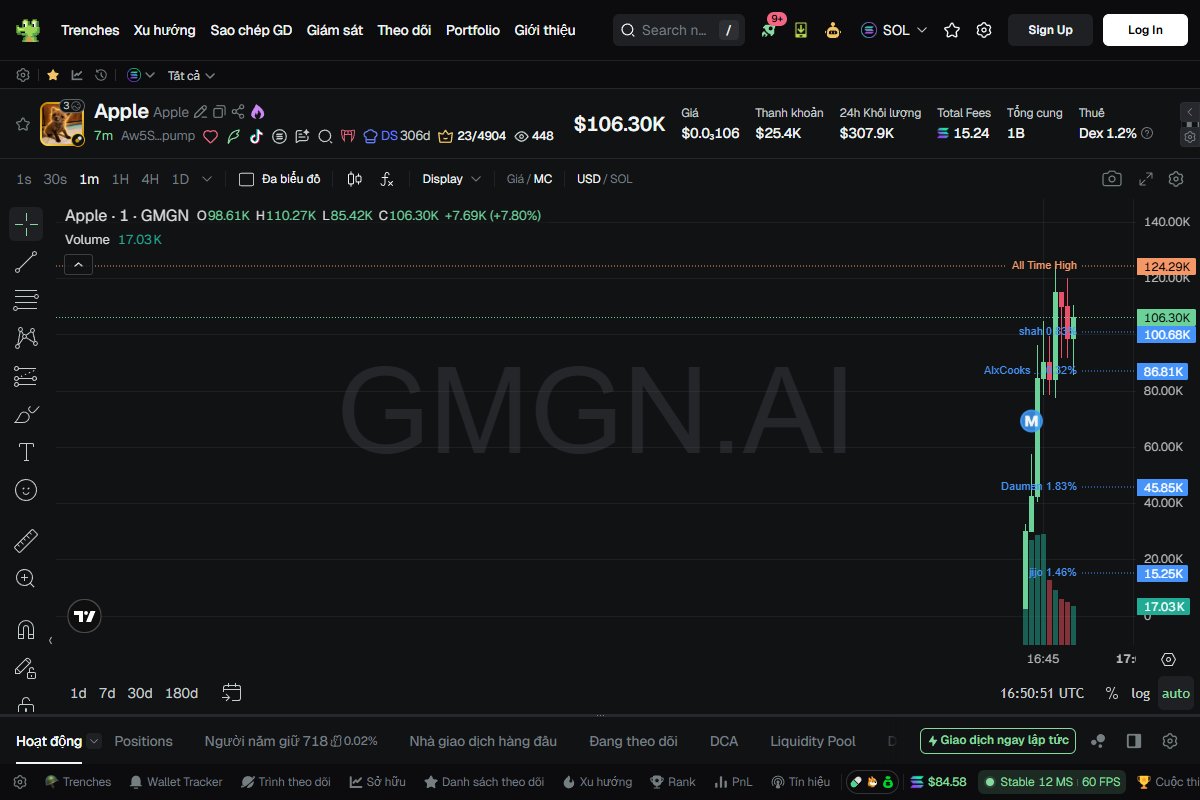
Task: Click the search token input field
Action: (x=679, y=30)
